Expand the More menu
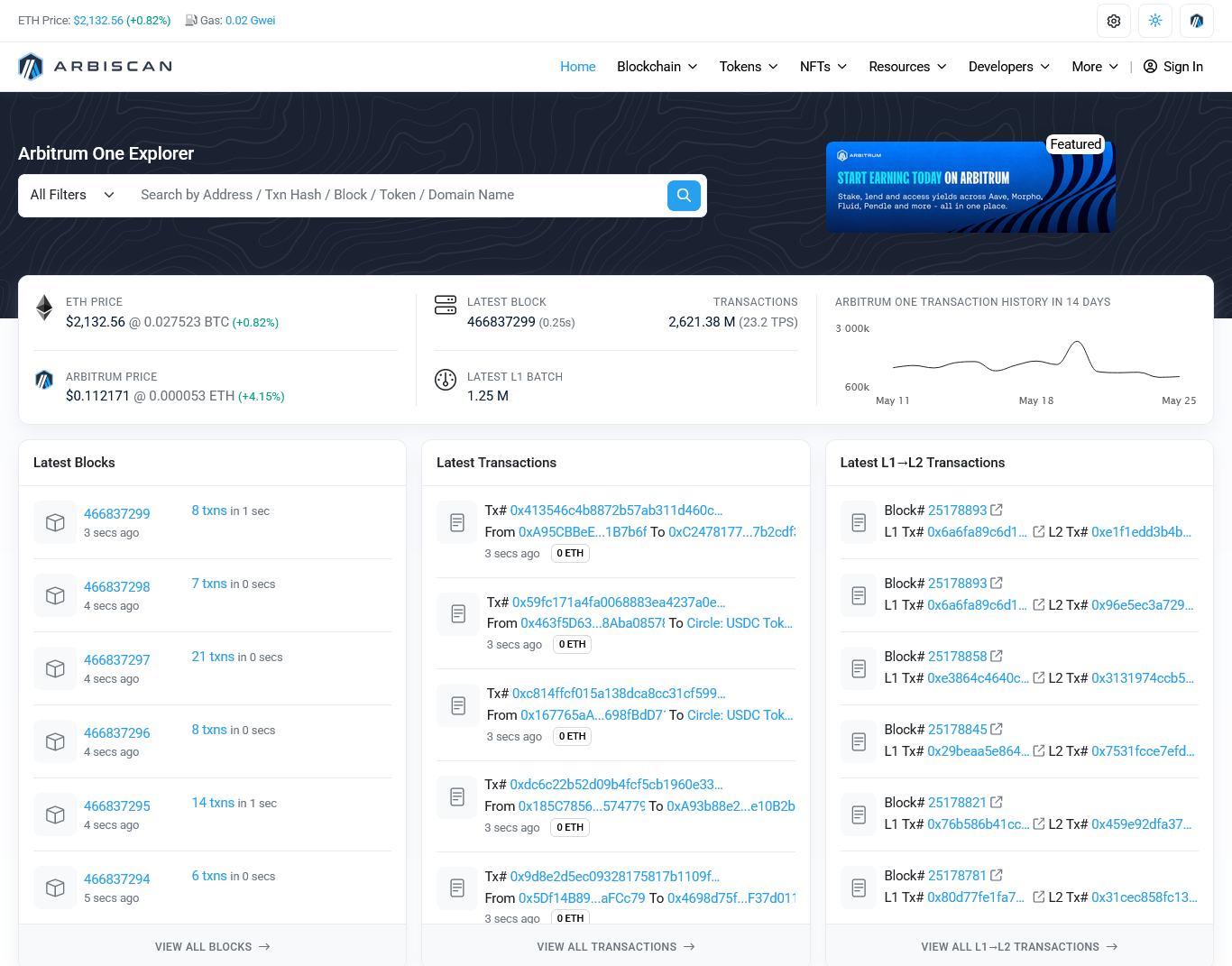The width and height of the screenshot is (1232, 966). pos(1095,67)
